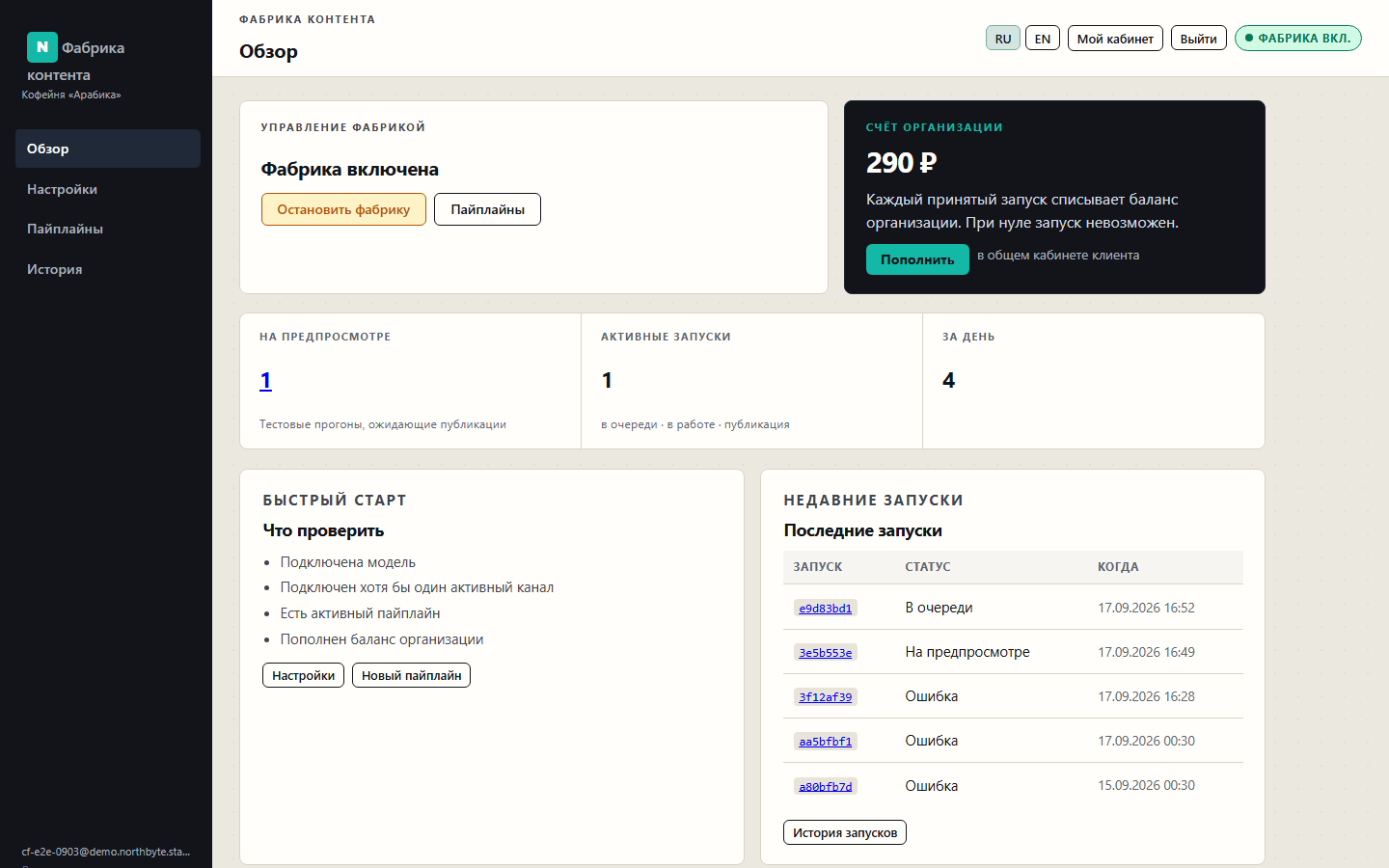This screenshot has height=868, width=1389.
Task: Click the green N logo icon
Action: [x=42, y=47]
